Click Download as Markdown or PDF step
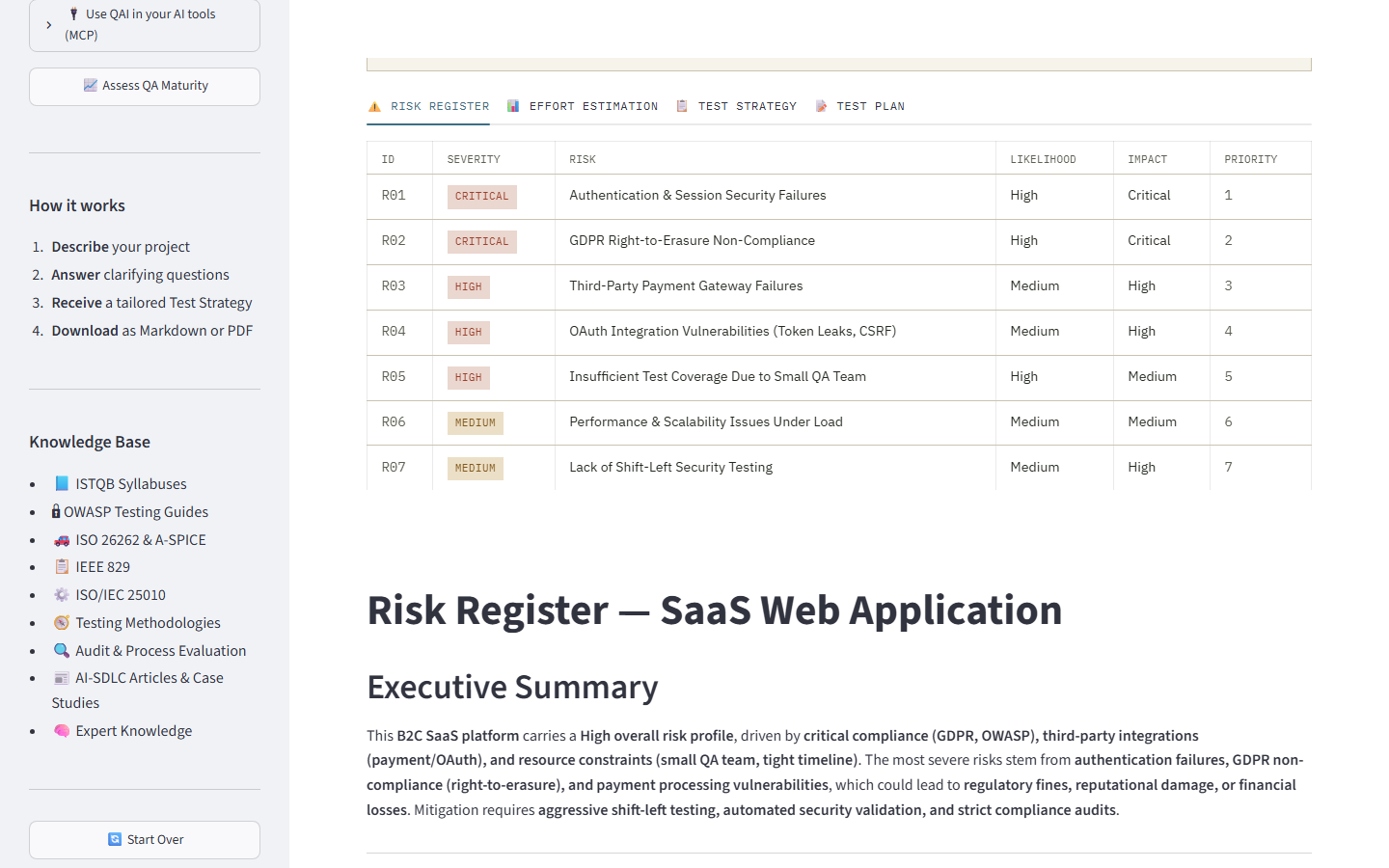1389x868 pixels. 152,331
